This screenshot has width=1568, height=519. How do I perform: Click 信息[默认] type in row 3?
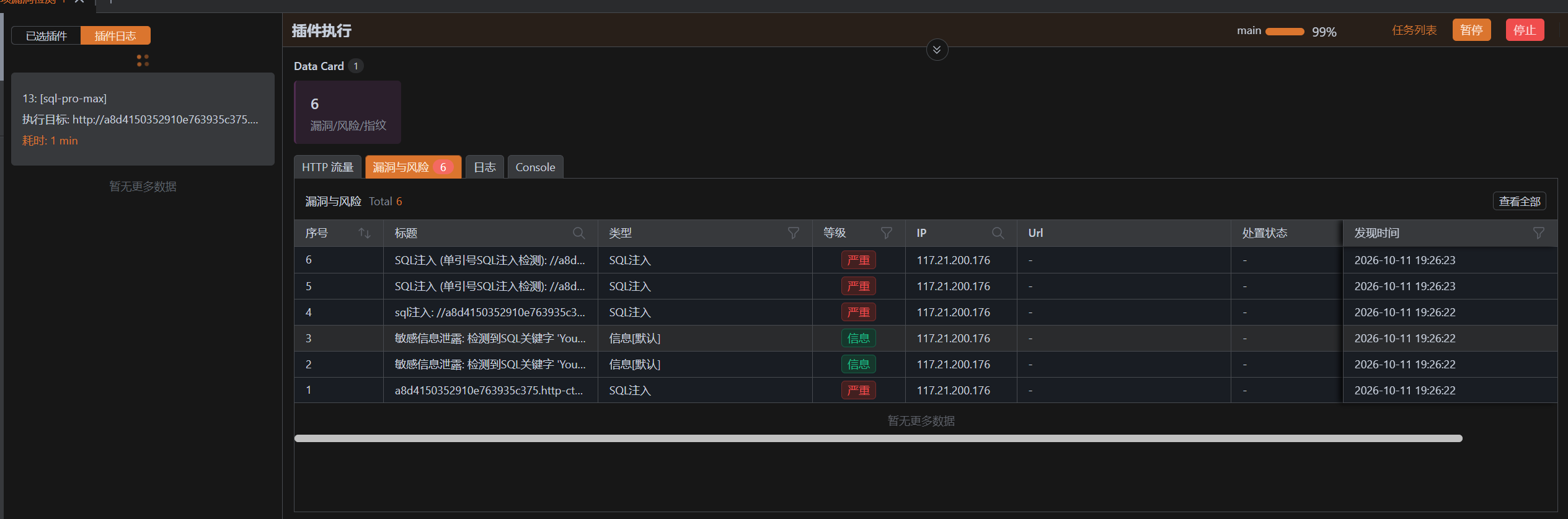(x=634, y=339)
